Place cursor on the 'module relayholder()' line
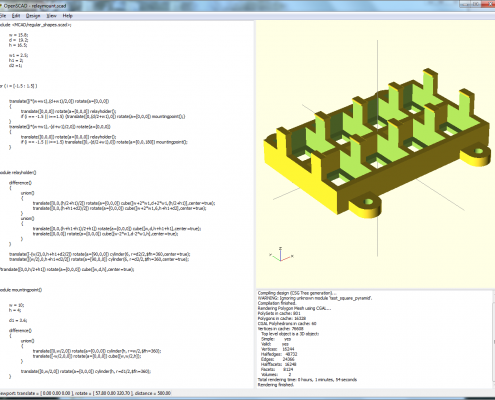The image size is (495, 400). (x=18, y=172)
